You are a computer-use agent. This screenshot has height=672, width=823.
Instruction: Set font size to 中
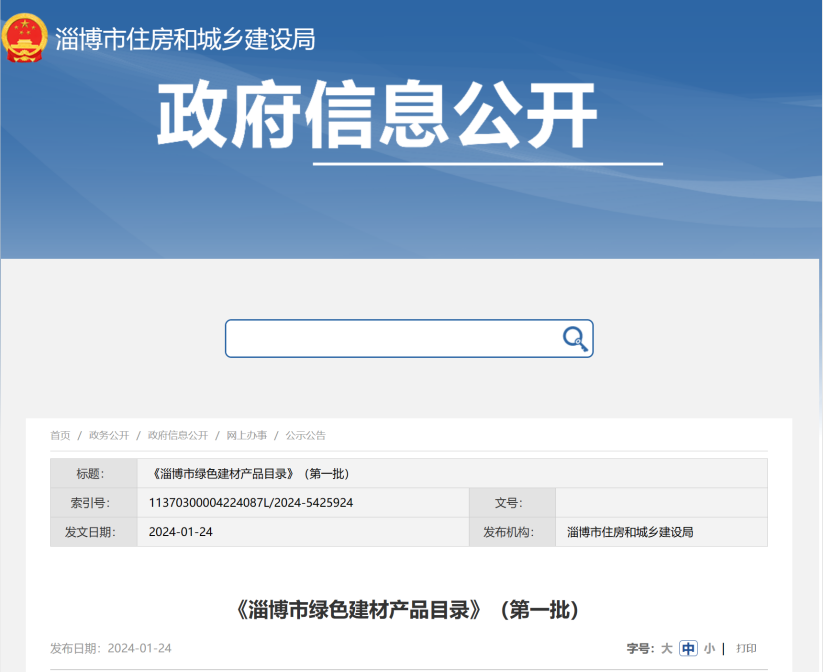688,648
